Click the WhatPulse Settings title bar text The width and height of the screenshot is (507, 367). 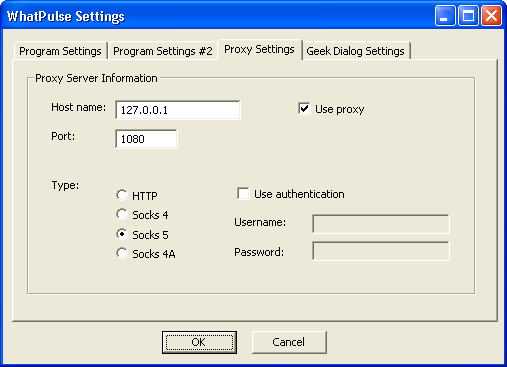(66, 16)
